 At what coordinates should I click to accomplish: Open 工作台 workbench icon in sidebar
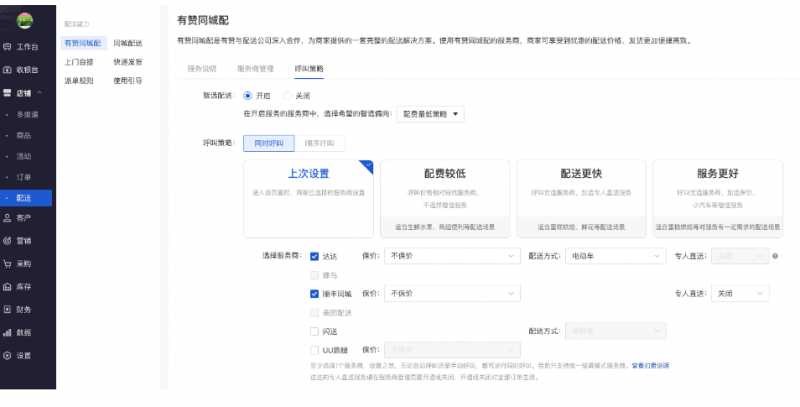tap(7, 47)
